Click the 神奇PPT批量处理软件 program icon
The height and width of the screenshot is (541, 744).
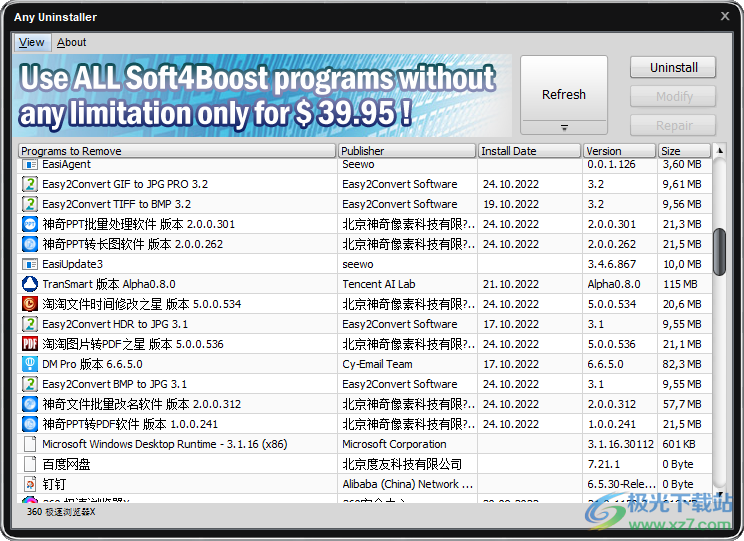pyautogui.click(x=30, y=224)
